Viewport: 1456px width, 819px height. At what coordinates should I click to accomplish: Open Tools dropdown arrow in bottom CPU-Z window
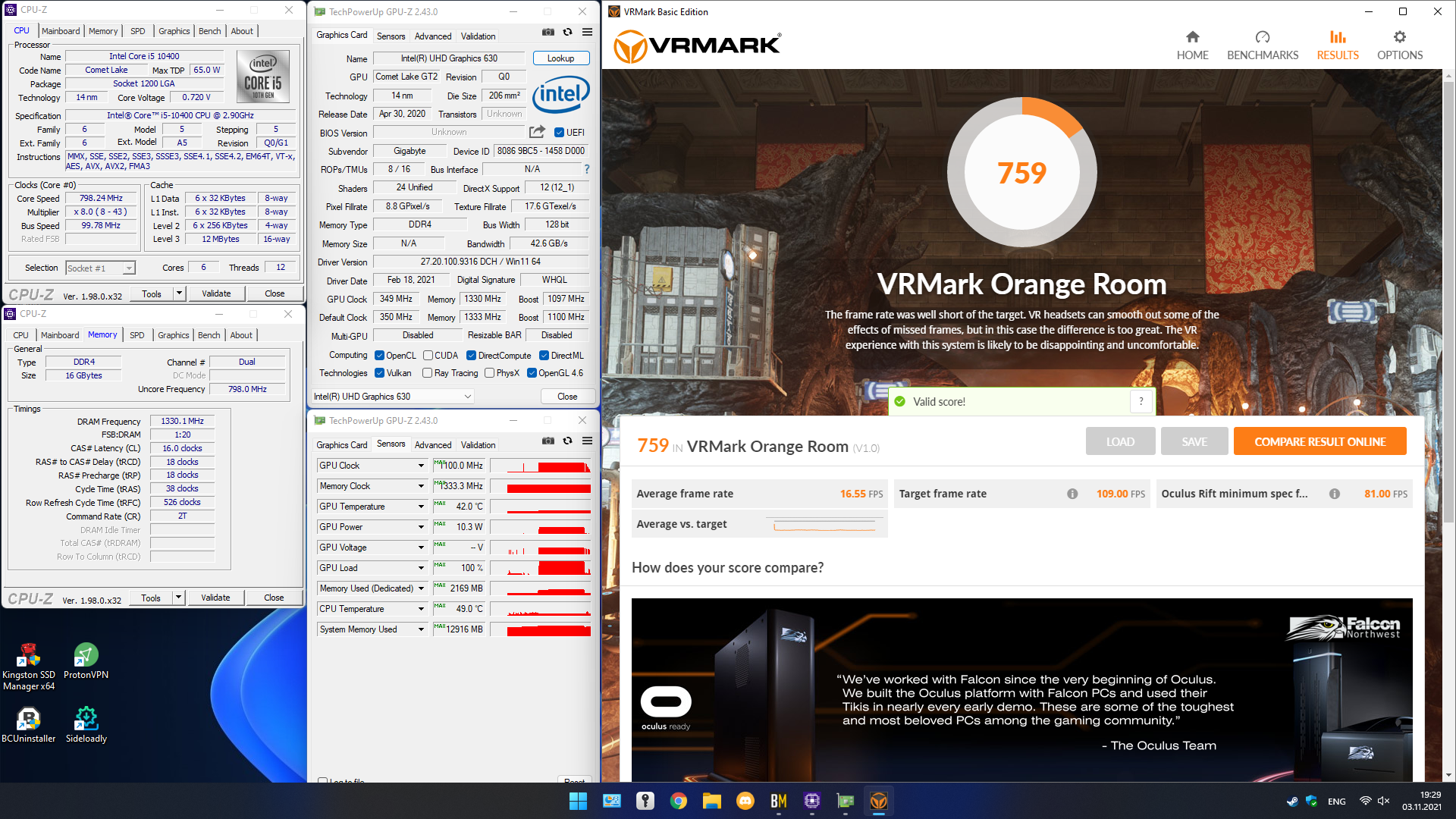(x=179, y=598)
